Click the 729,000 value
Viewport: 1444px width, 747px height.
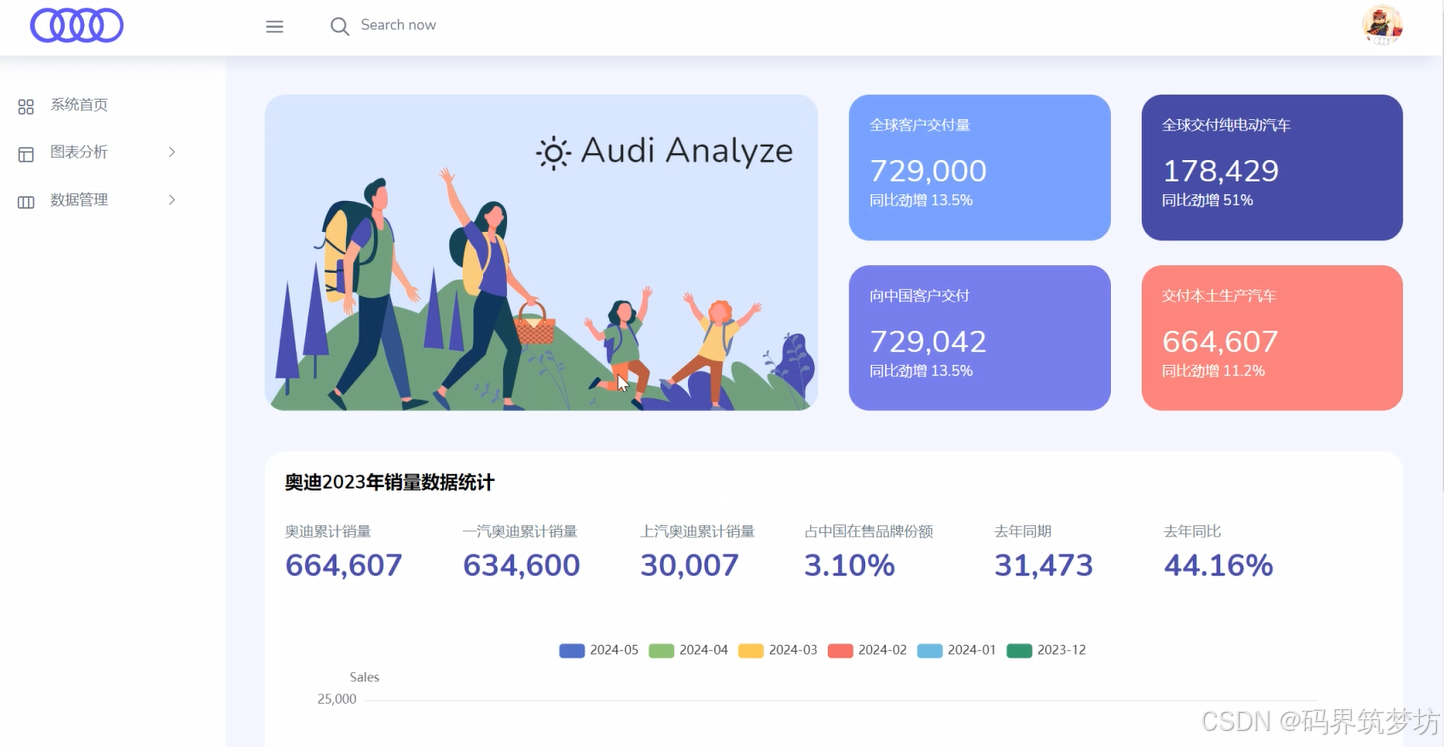[928, 171]
